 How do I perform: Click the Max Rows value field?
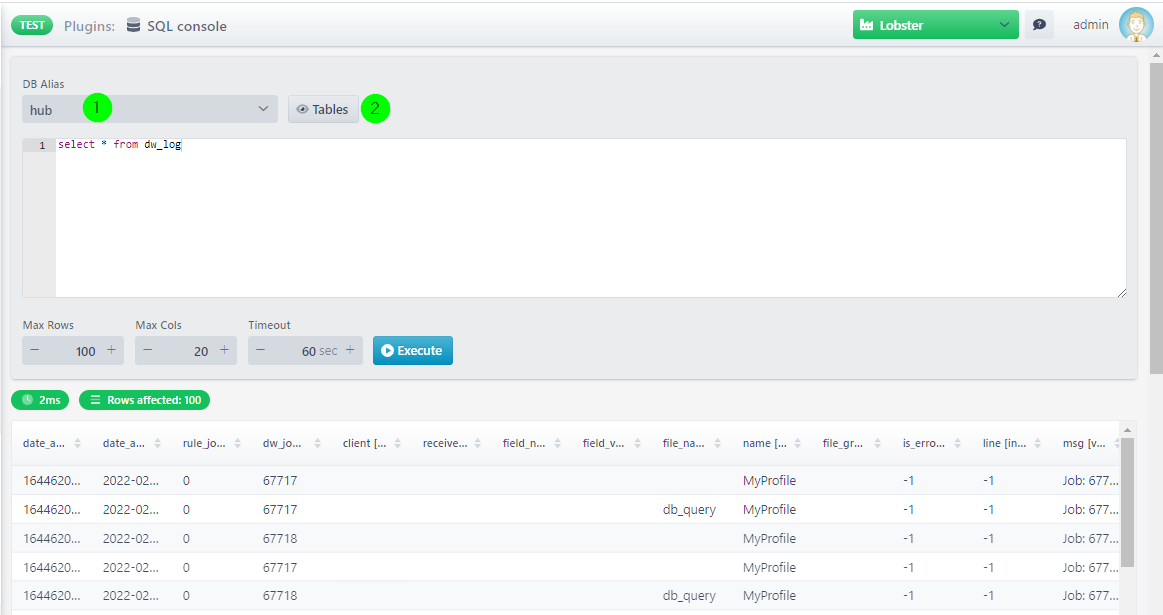73,351
